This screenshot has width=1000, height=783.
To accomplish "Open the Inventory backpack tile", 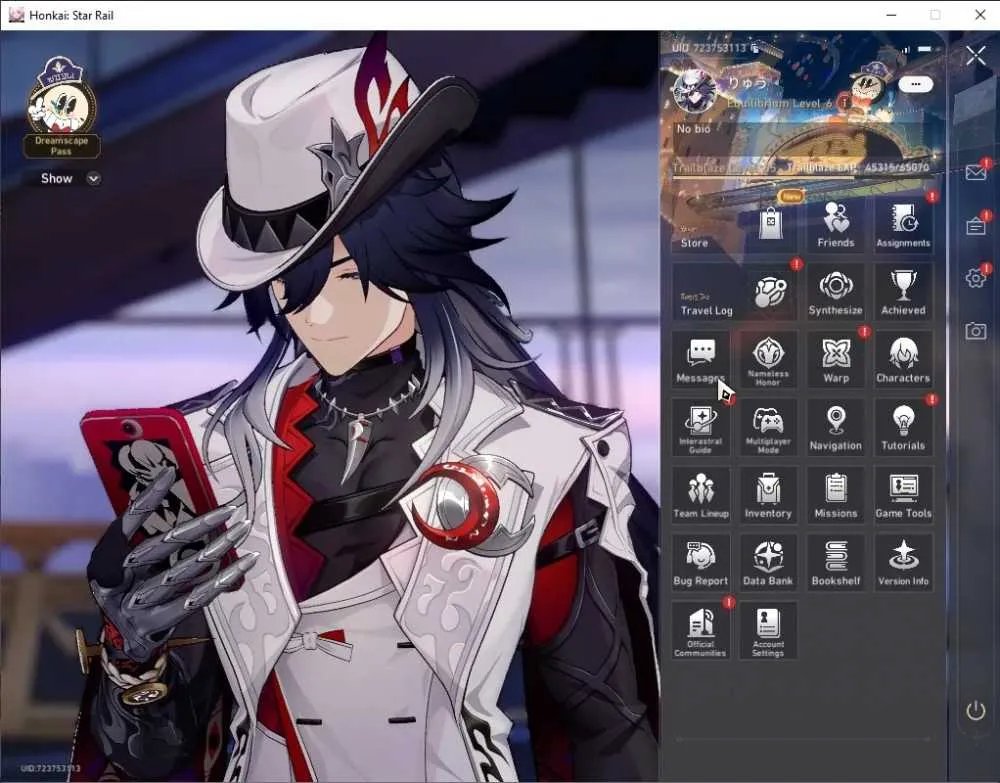I will 768,495.
